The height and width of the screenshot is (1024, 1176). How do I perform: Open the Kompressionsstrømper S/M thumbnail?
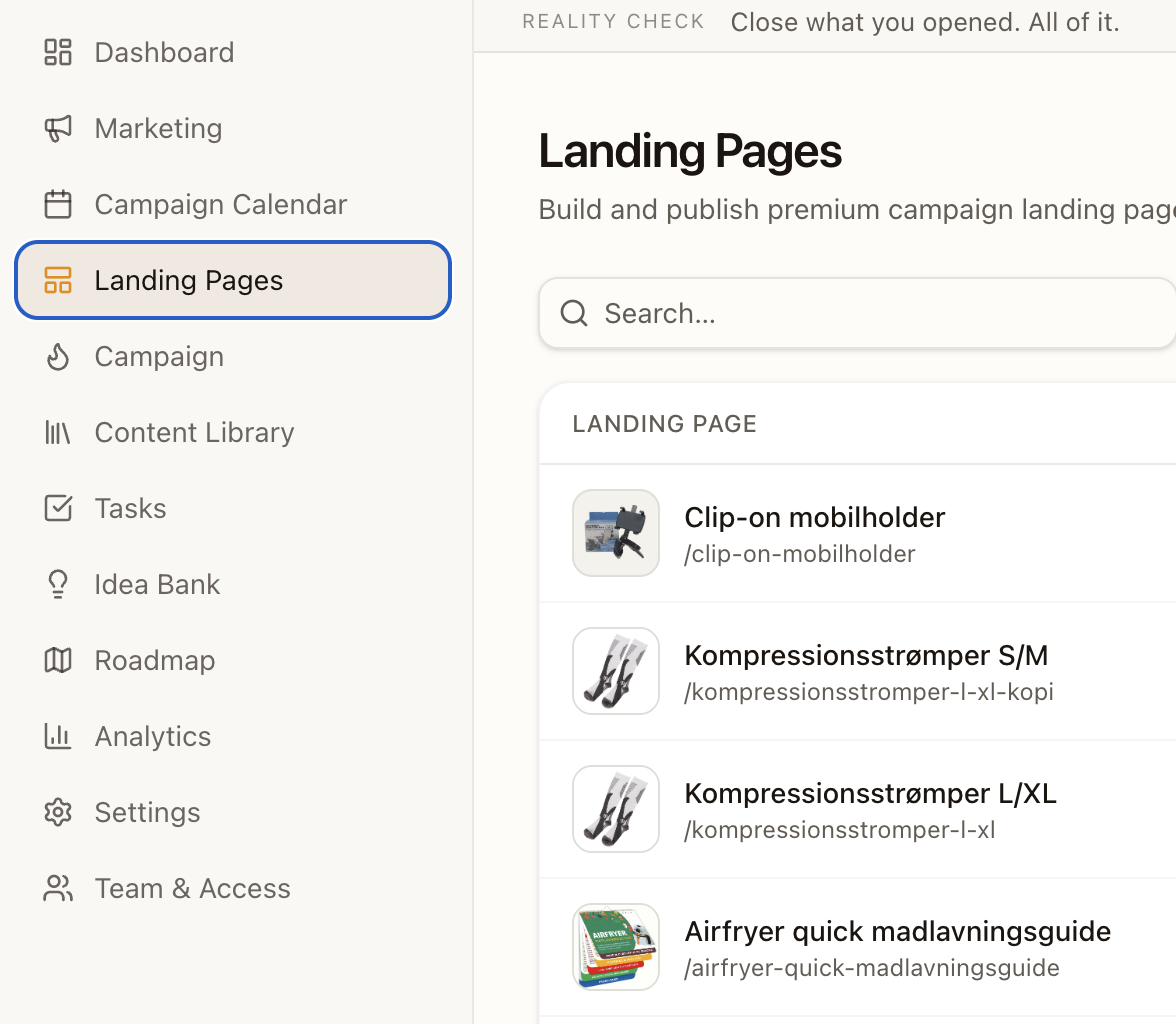click(616, 671)
